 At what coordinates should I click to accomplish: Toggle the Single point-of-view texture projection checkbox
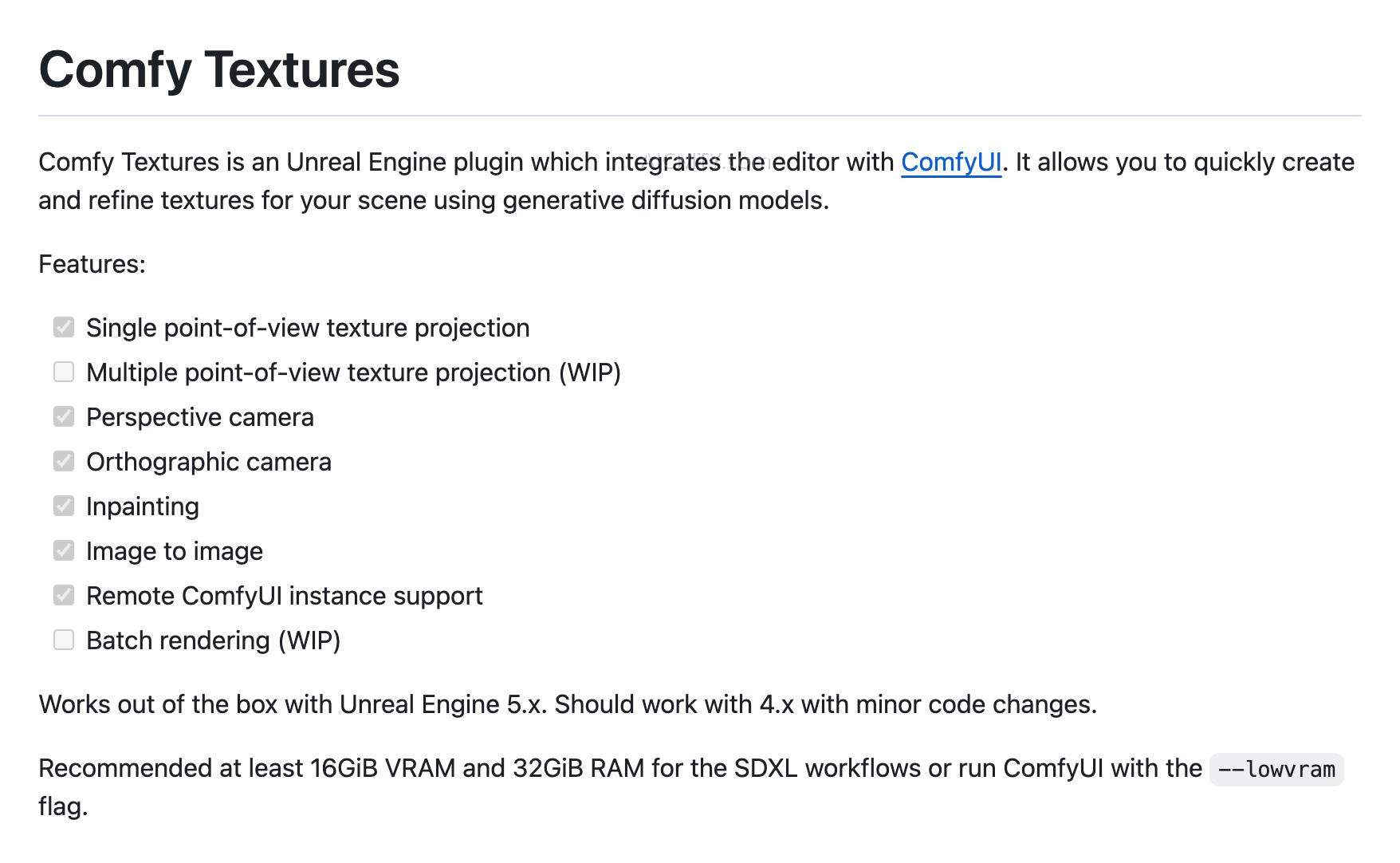tap(64, 328)
